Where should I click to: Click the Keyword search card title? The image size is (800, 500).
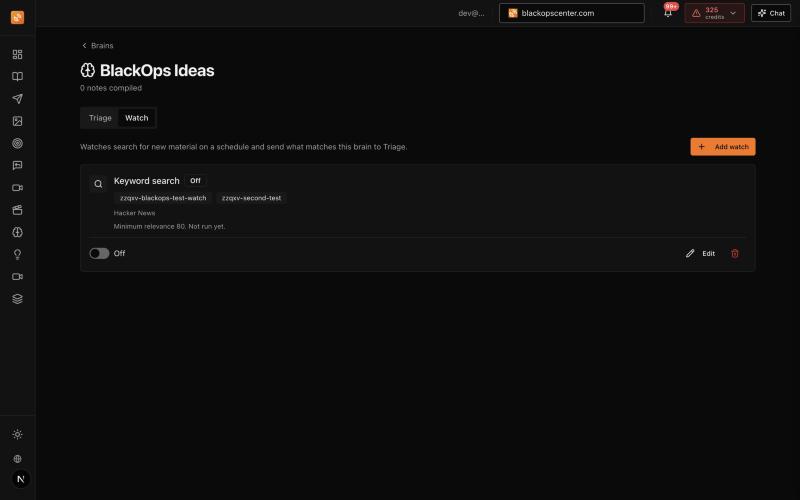146,181
